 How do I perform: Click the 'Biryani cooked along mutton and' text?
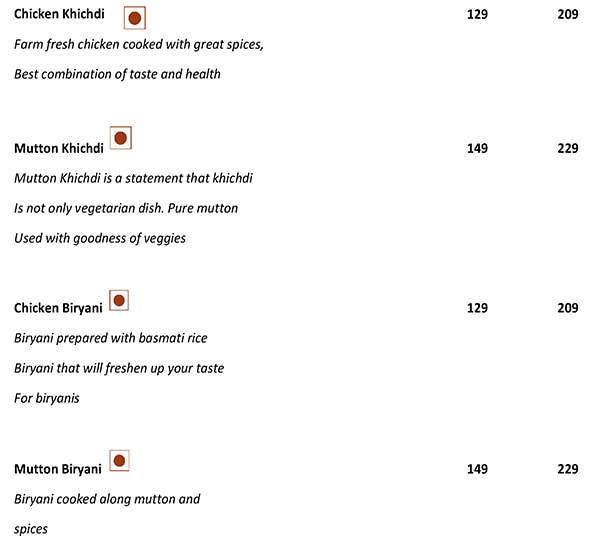point(107,499)
